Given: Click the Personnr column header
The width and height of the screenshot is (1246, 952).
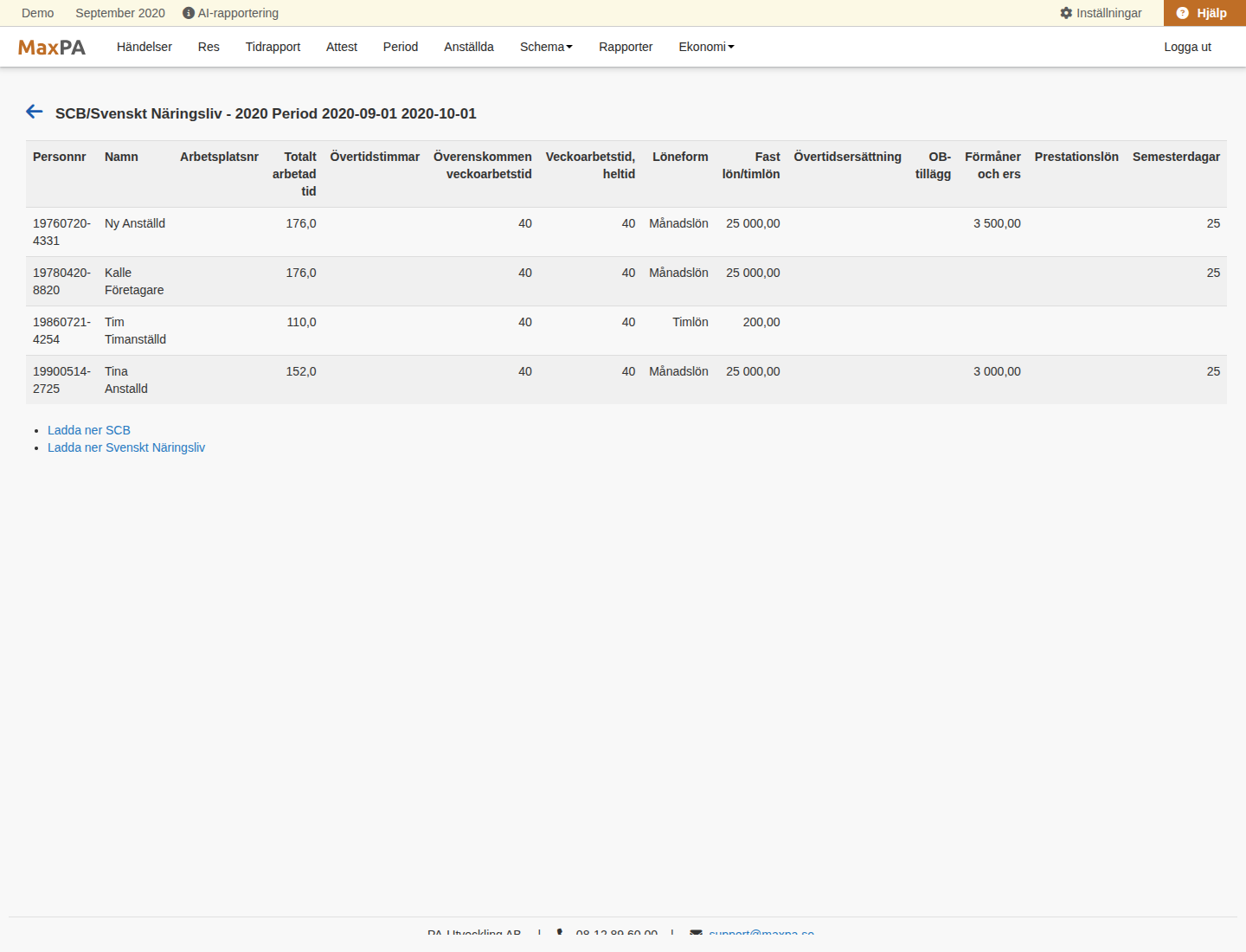Looking at the screenshot, I should point(60,157).
